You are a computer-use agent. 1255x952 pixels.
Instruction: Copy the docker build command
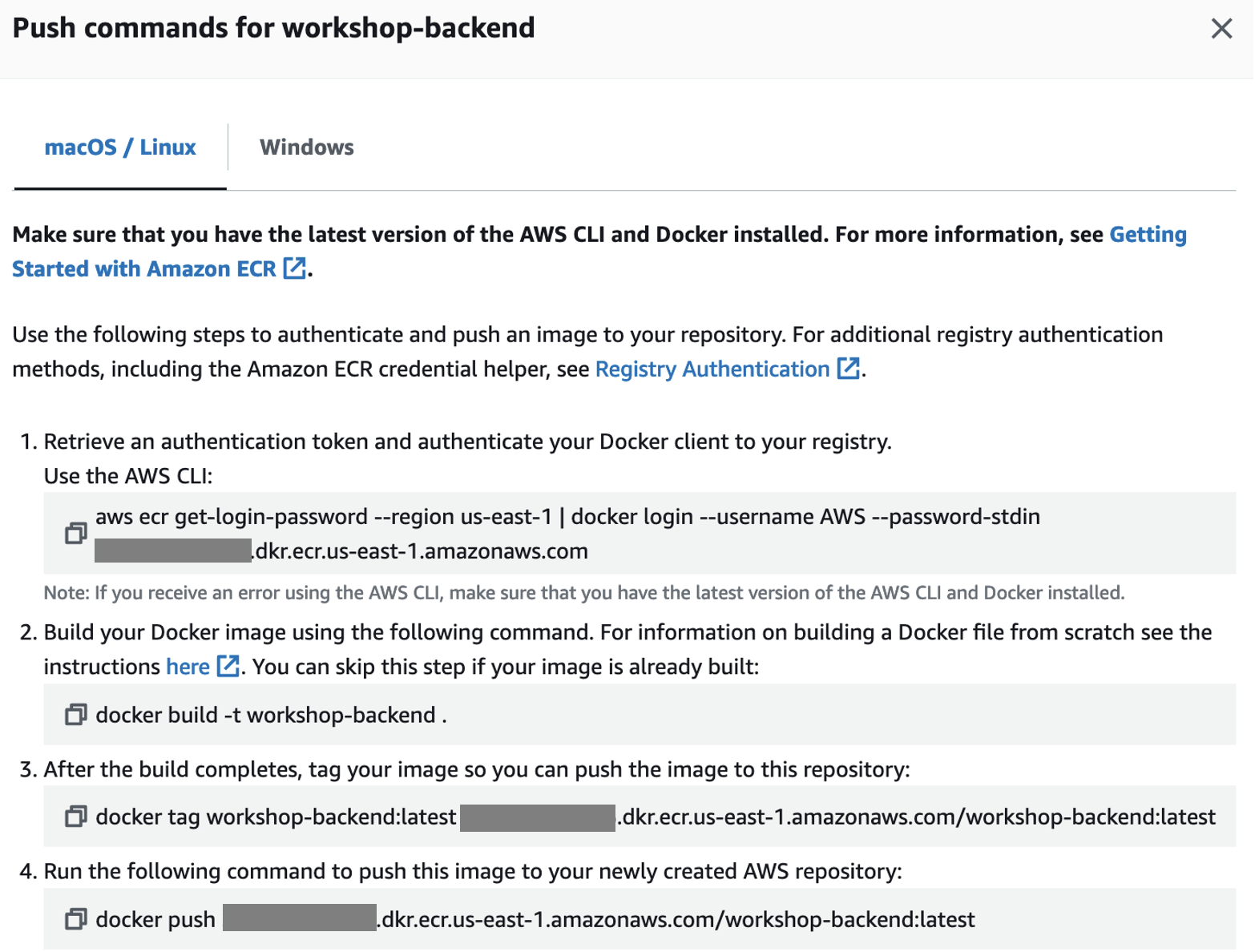pos(75,715)
